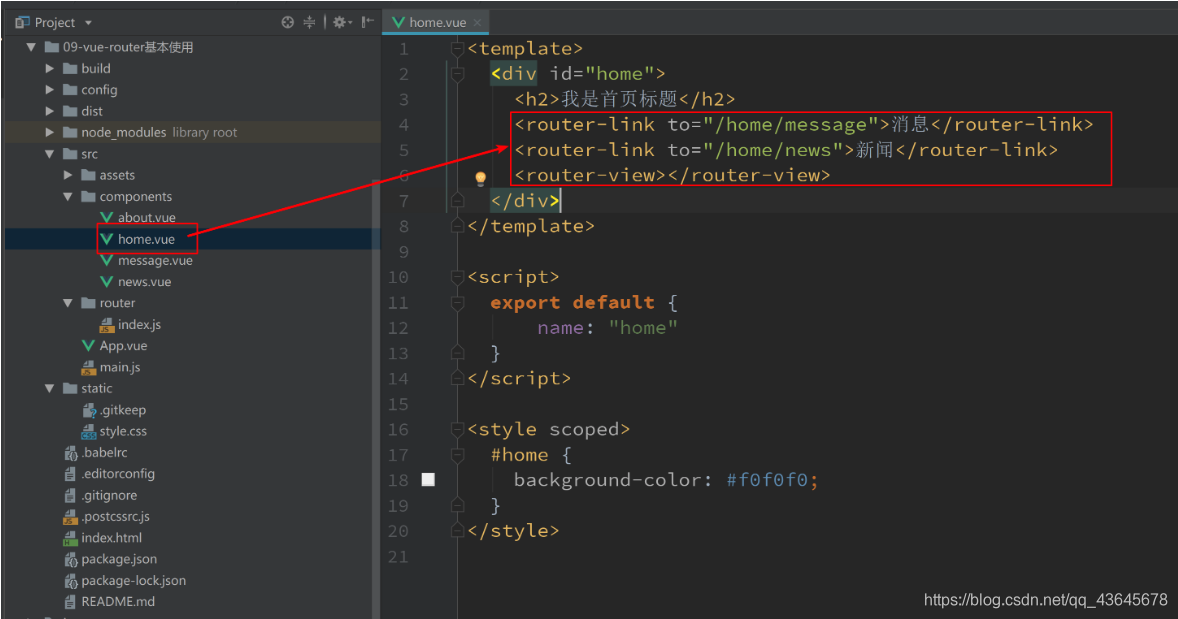Click the JS file icon beside .postcssrc.js
Viewport: 1178px width, 619px height.
[x=70, y=517]
